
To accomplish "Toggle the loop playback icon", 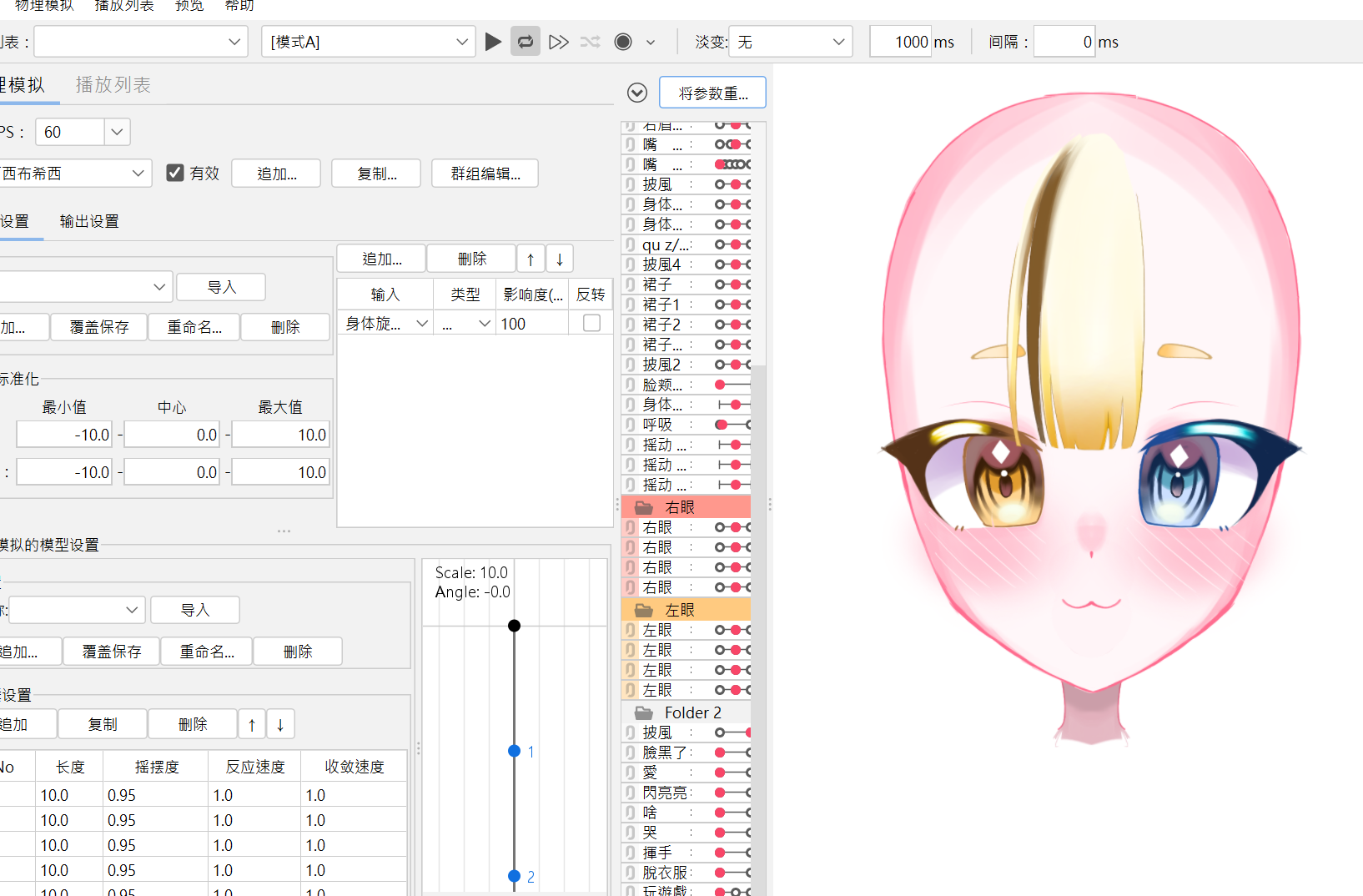I will click(526, 42).
